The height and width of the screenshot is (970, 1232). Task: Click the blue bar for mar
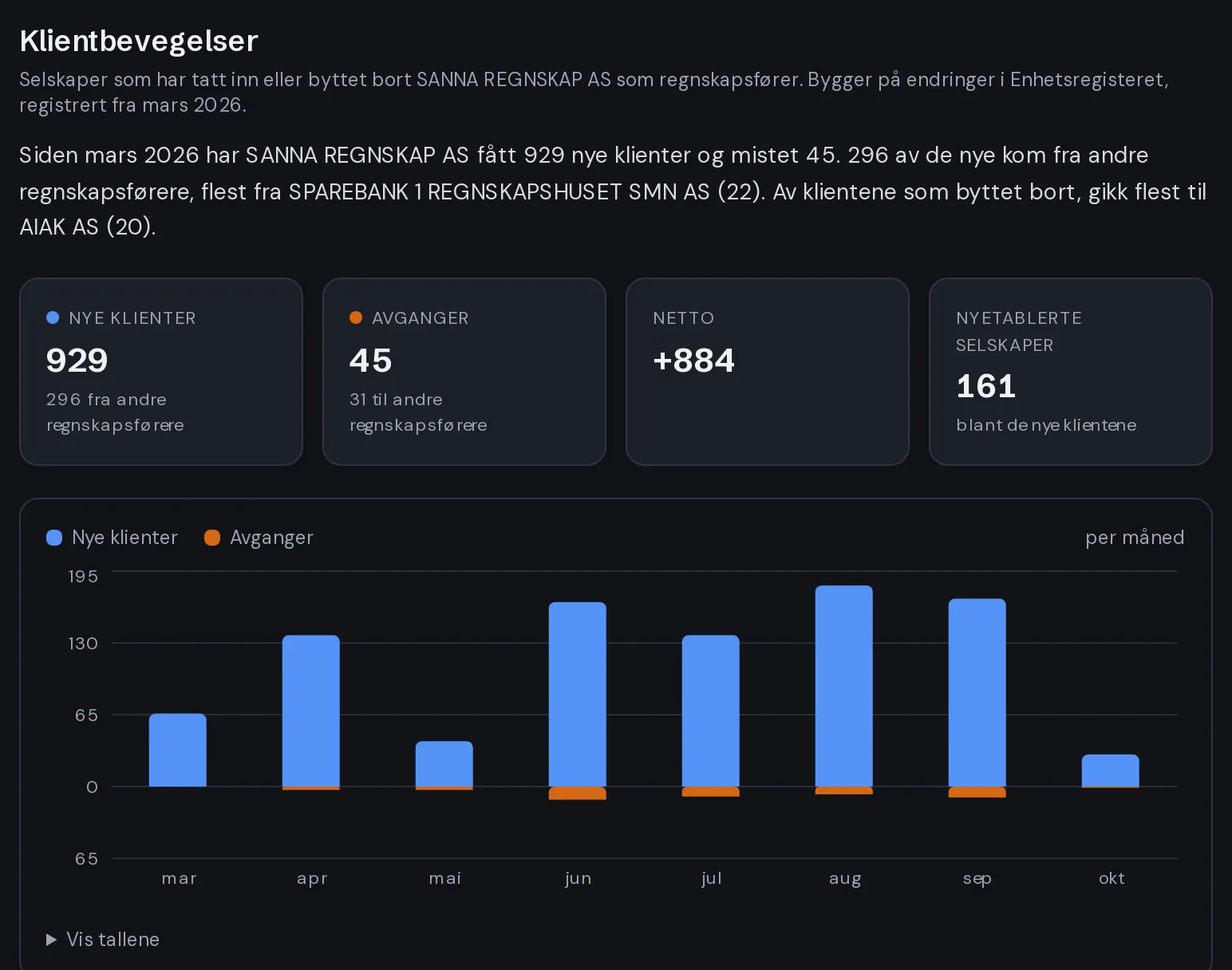click(x=178, y=750)
